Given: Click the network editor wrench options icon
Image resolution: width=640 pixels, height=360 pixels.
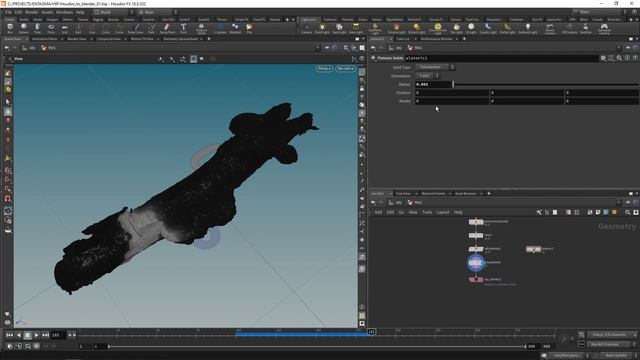Looking at the screenshot, I should [x=539, y=212].
